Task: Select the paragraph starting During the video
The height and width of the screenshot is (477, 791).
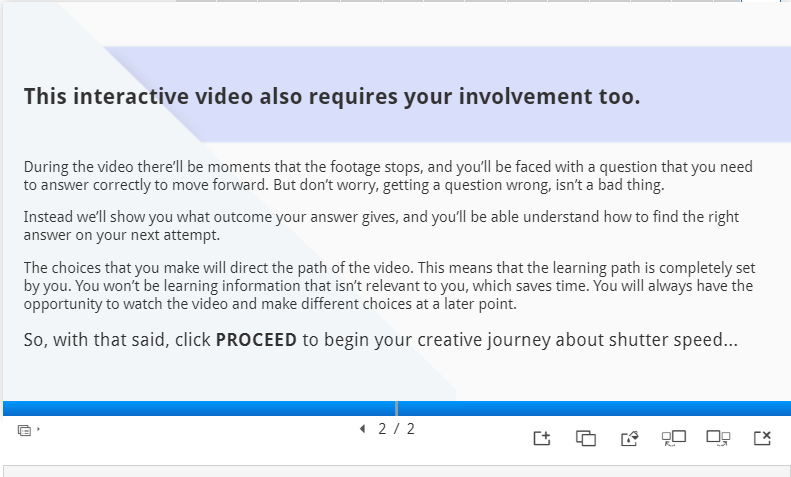Action: tap(388, 175)
